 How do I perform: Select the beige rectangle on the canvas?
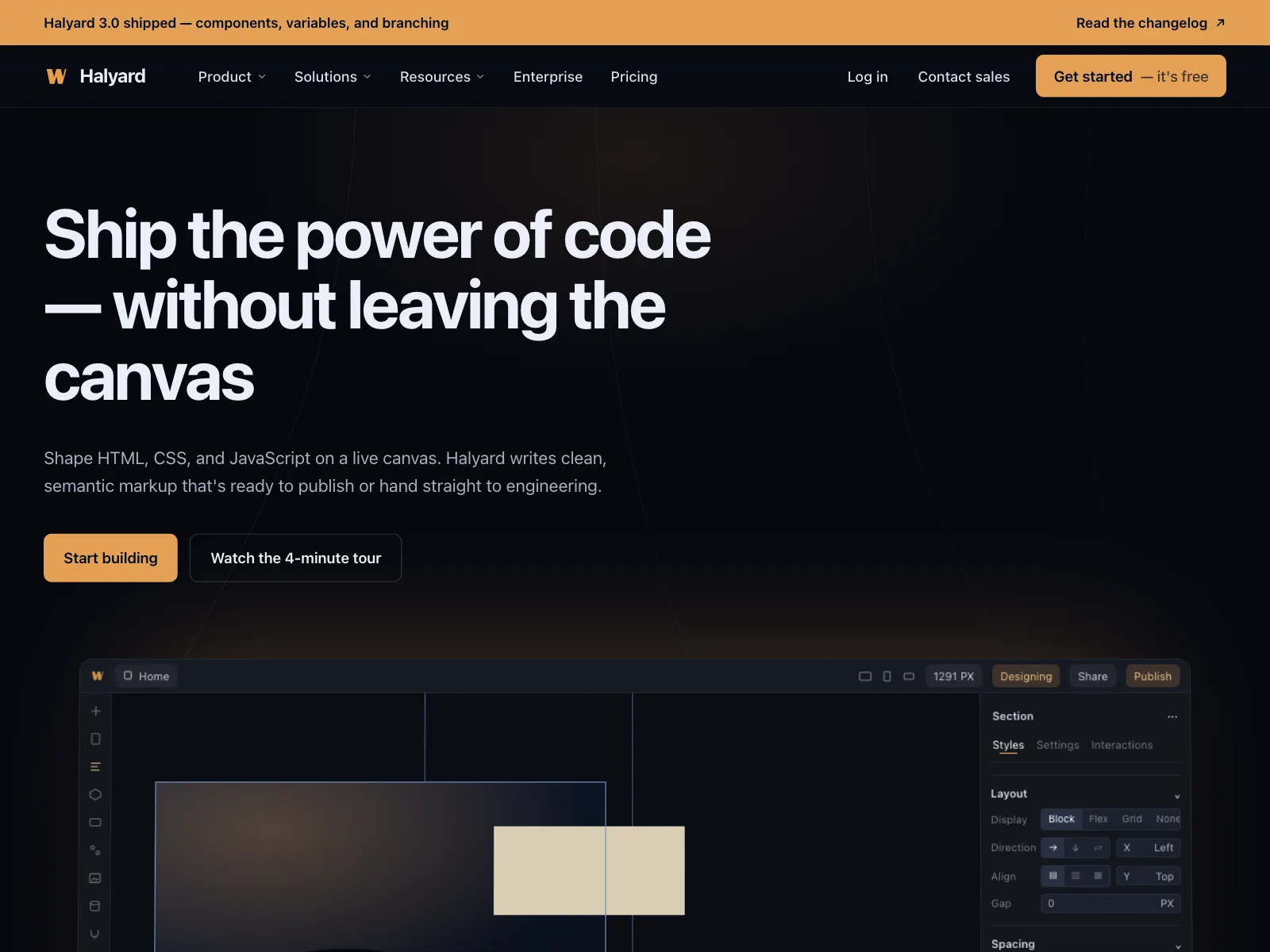pos(589,870)
